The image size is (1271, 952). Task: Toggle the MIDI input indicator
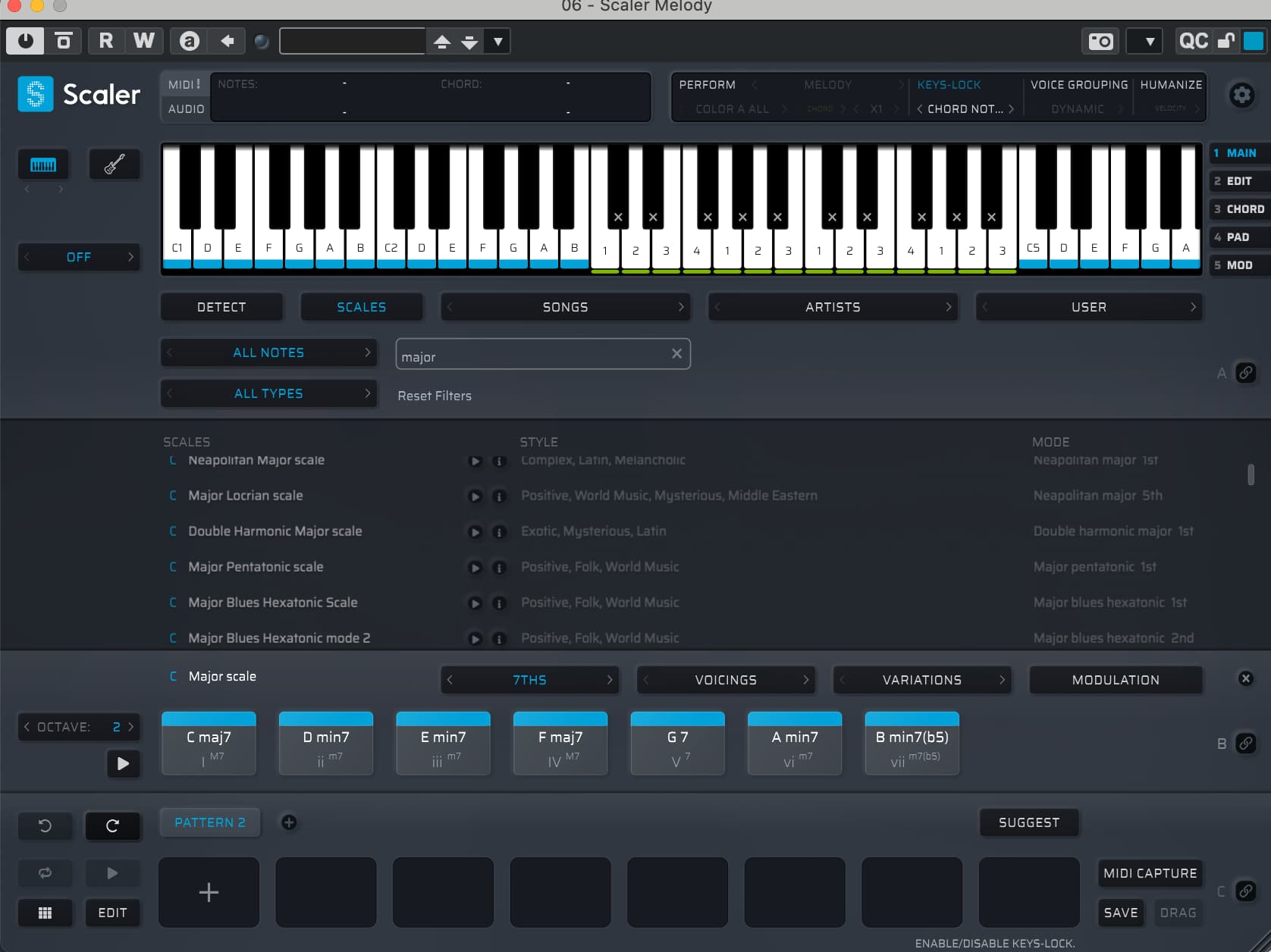pyautogui.click(x=185, y=84)
